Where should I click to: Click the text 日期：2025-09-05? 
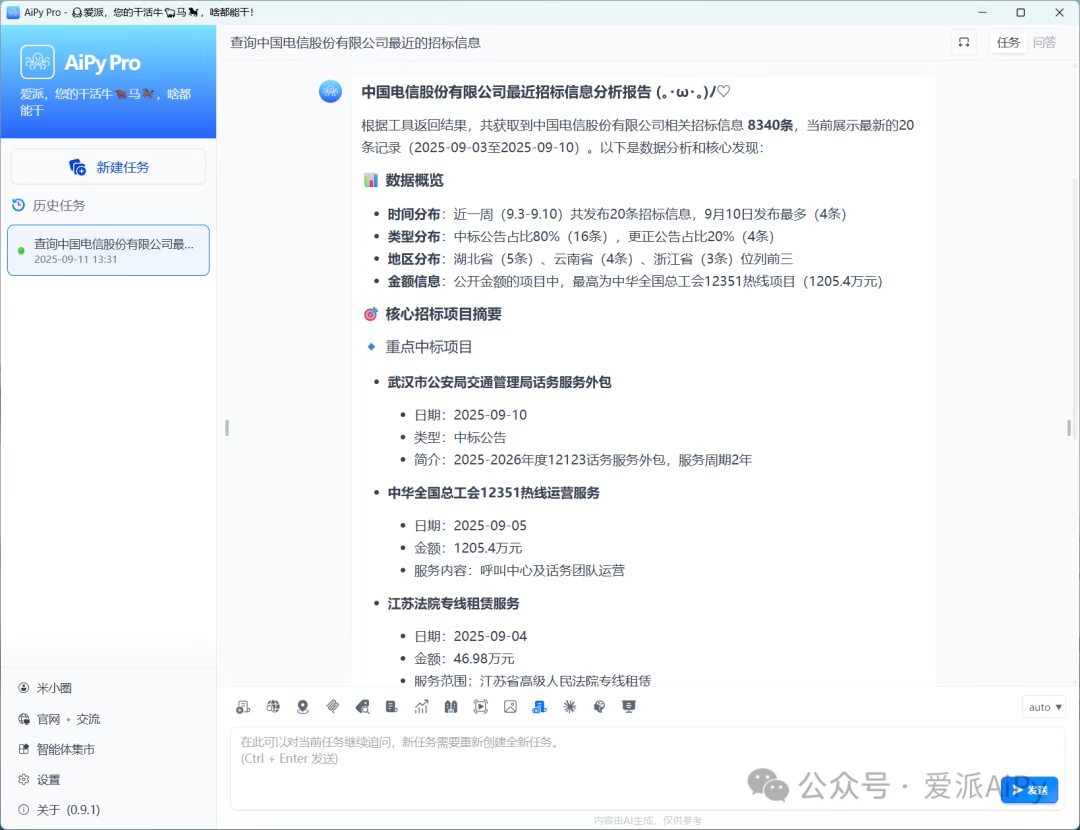(470, 526)
